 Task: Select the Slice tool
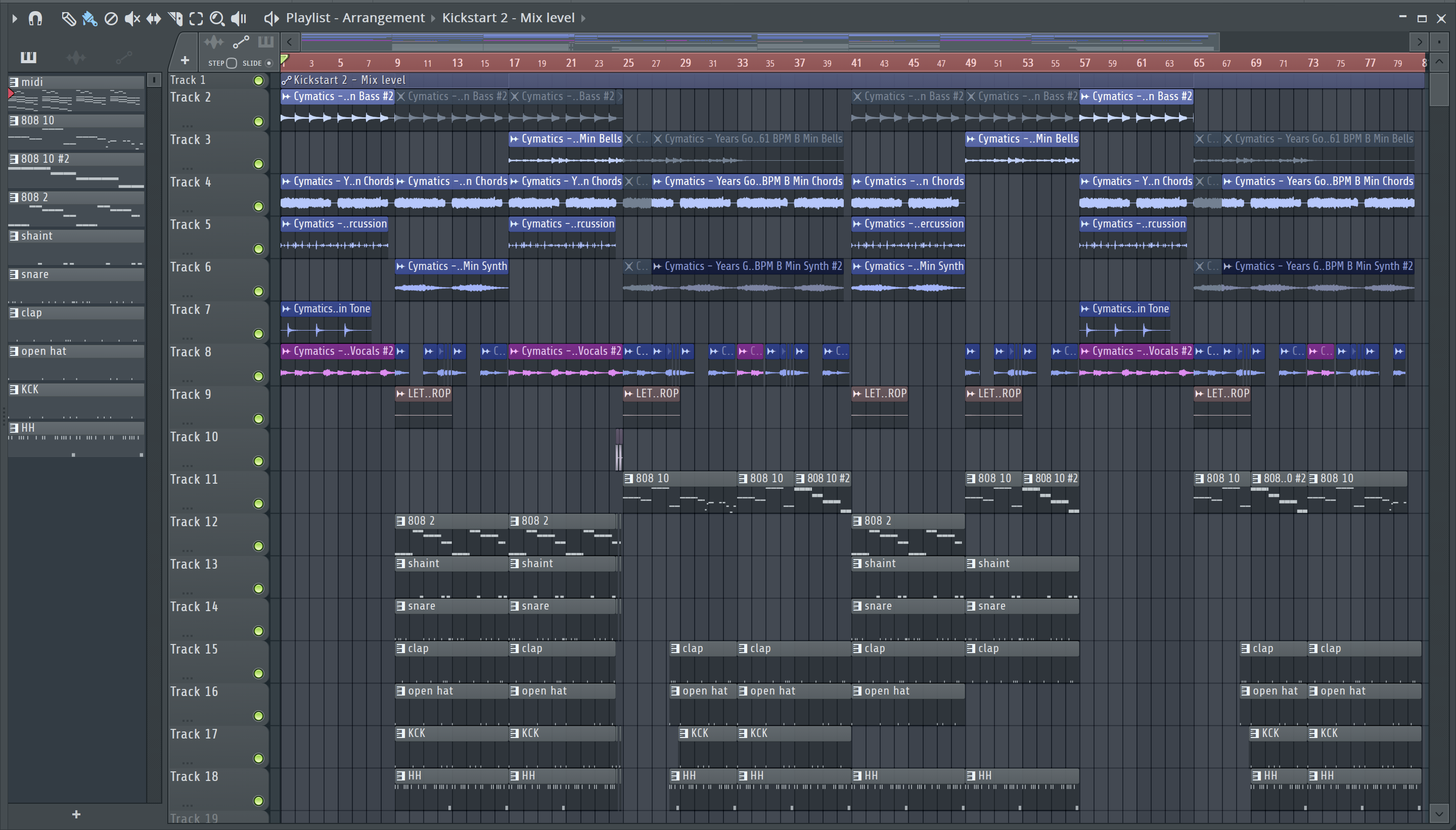coord(175,18)
